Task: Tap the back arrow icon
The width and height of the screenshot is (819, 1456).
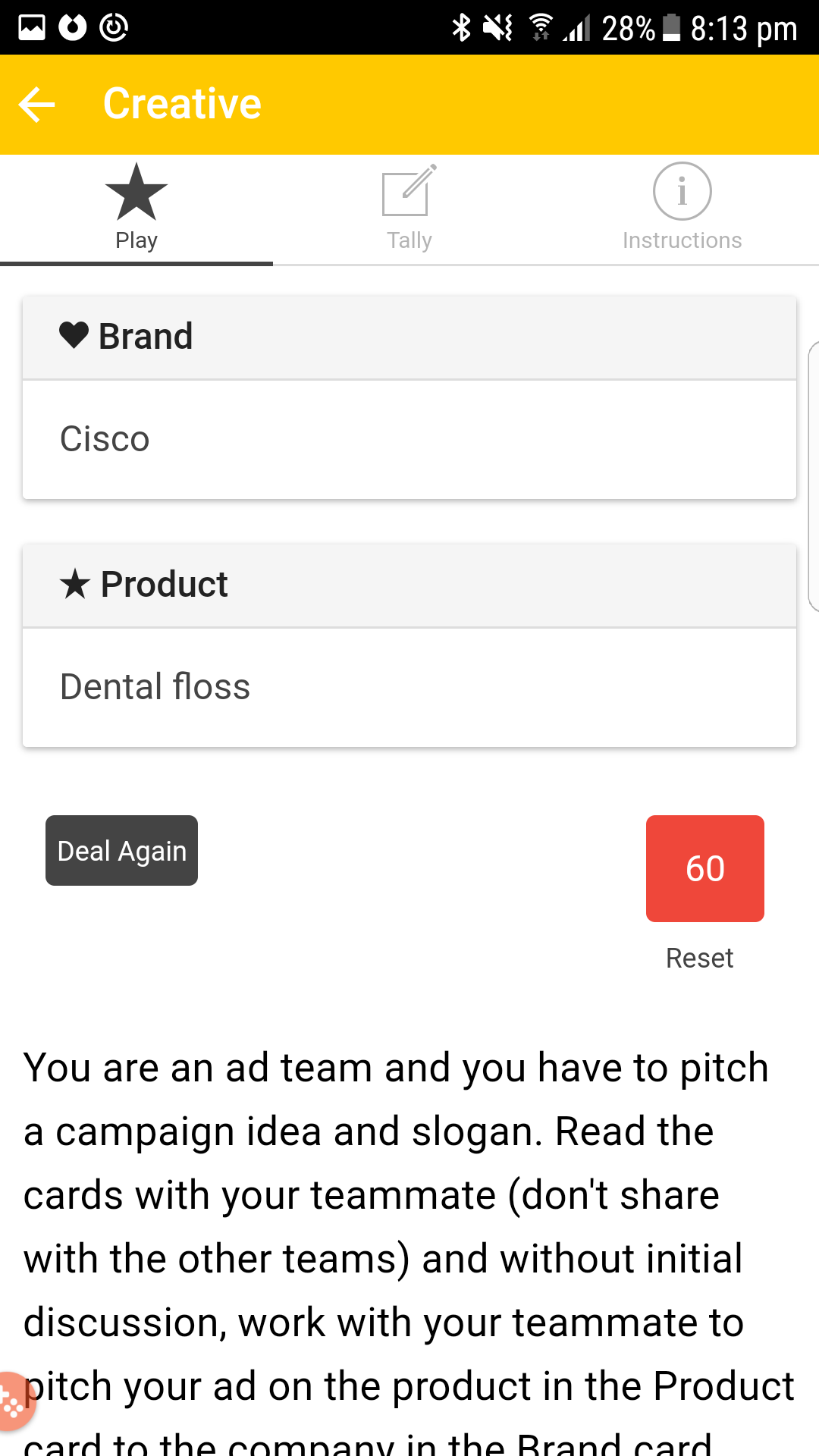Action: click(x=36, y=104)
